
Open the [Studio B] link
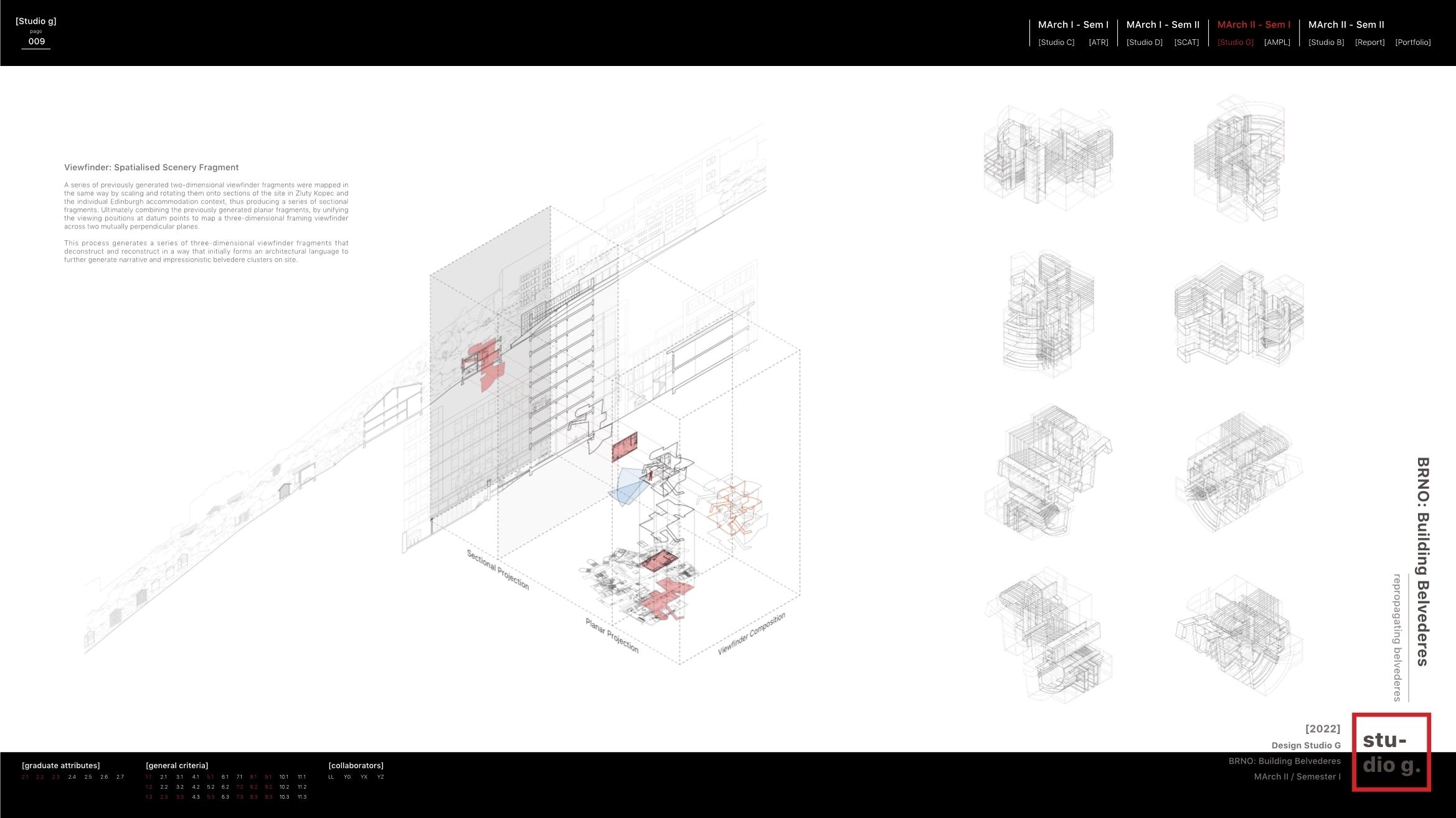(x=1326, y=42)
